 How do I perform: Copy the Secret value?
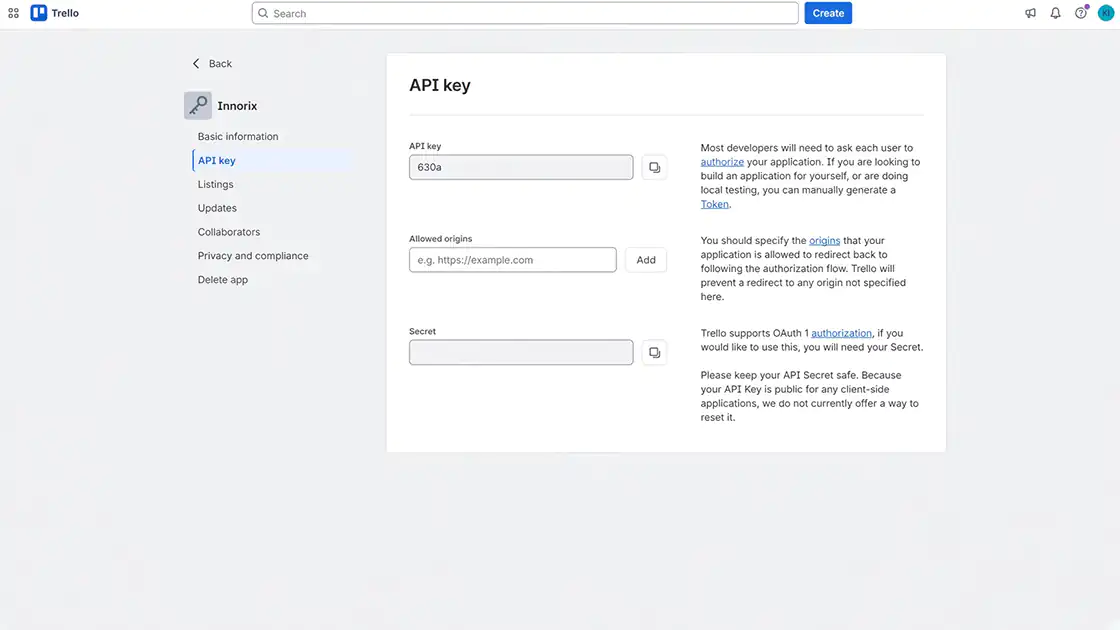coord(654,352)
